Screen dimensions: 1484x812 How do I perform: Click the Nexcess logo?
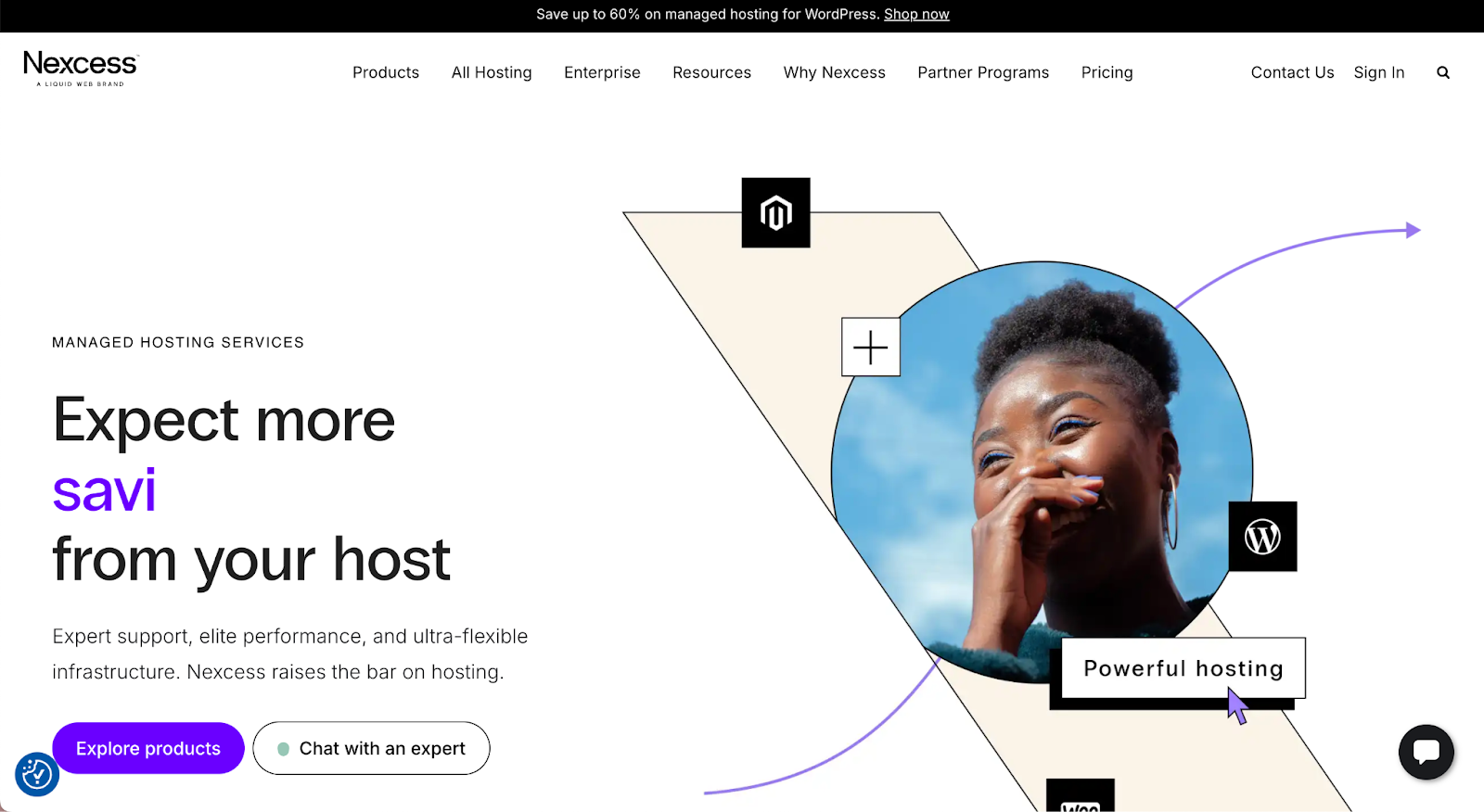(x=81, y=69)
